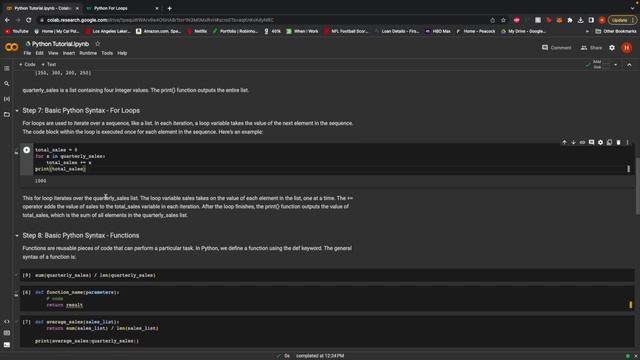Viewport: 640px width, 360px height.
Task: Open the Insert menu
Action: pos(69,53)
